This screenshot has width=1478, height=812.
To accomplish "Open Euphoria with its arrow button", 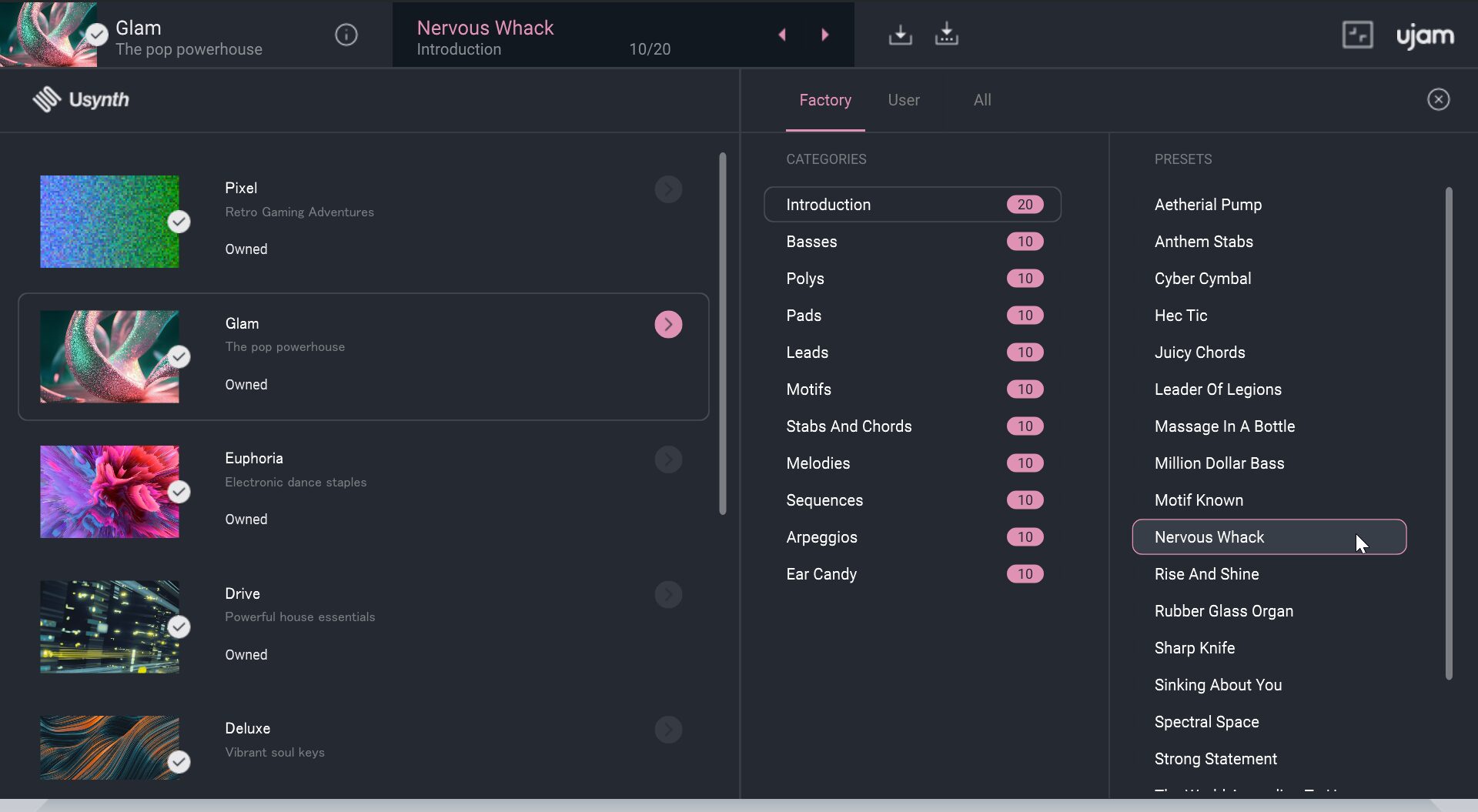I will tap(668, 459).
